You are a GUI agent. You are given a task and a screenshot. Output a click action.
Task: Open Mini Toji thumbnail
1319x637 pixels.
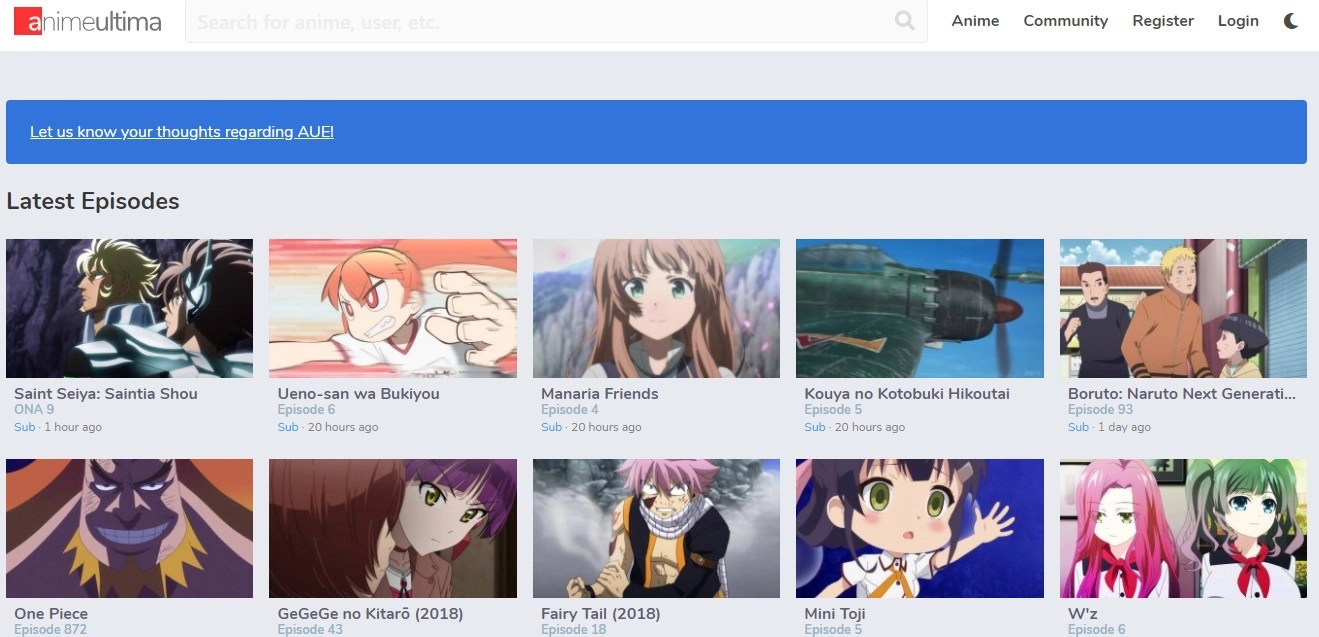[x=920, y=528]
